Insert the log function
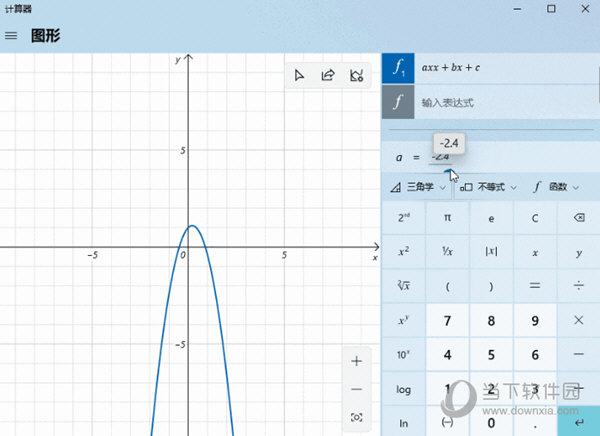 point(404,389)
